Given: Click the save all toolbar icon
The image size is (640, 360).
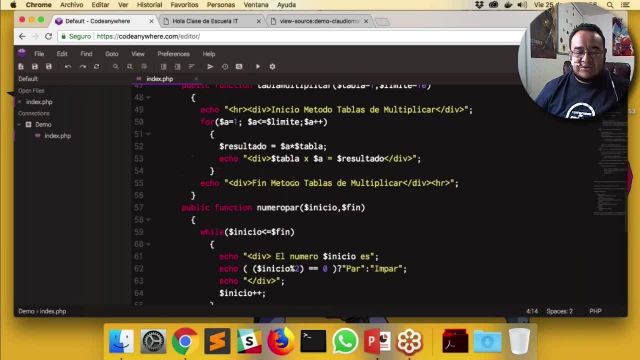Looking at the screenshot, I should 49,67.
